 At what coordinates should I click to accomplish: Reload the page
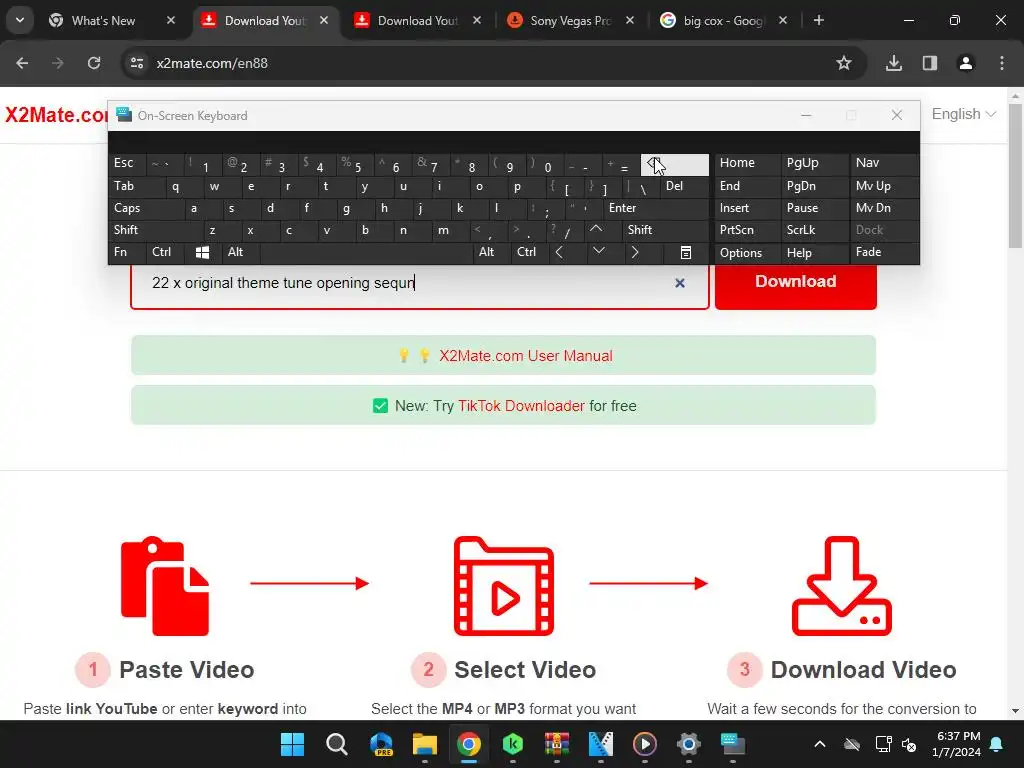pos(94,63)
